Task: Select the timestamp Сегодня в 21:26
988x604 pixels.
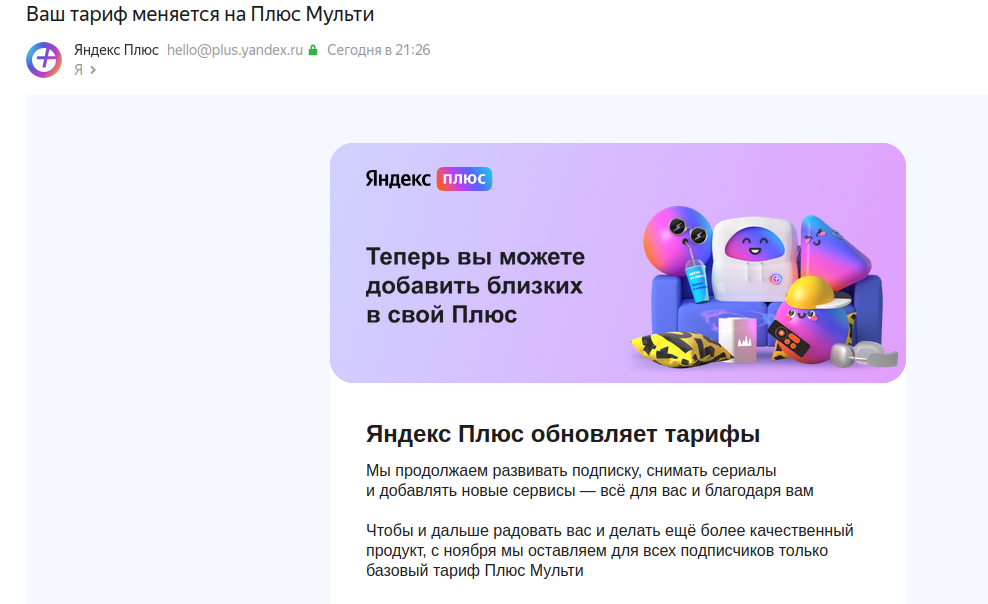Action: pyautogui.click(x=378, y=50)
